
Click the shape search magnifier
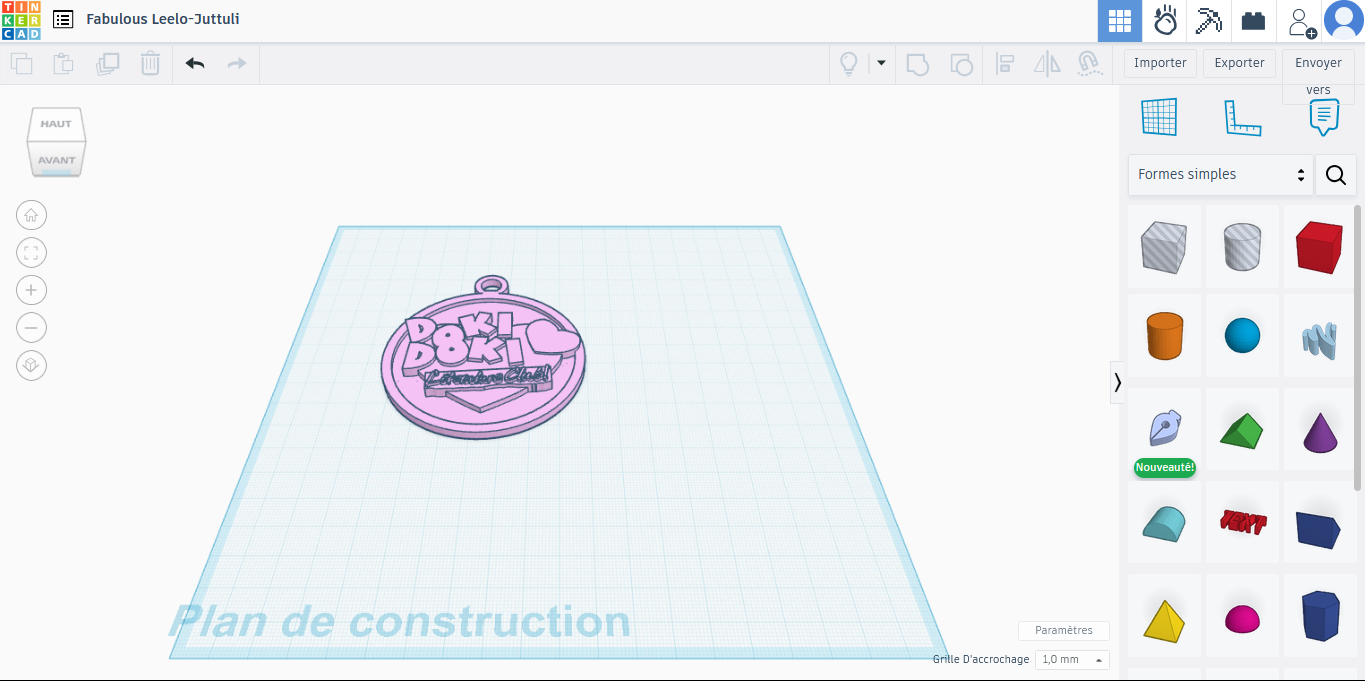click(x=1336, y=175)
